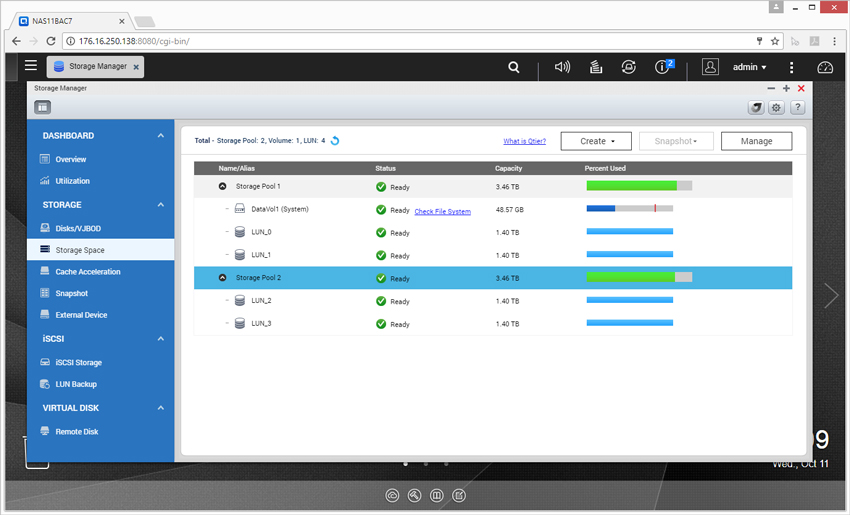Click the Manage button

click(x=756, y=141)
